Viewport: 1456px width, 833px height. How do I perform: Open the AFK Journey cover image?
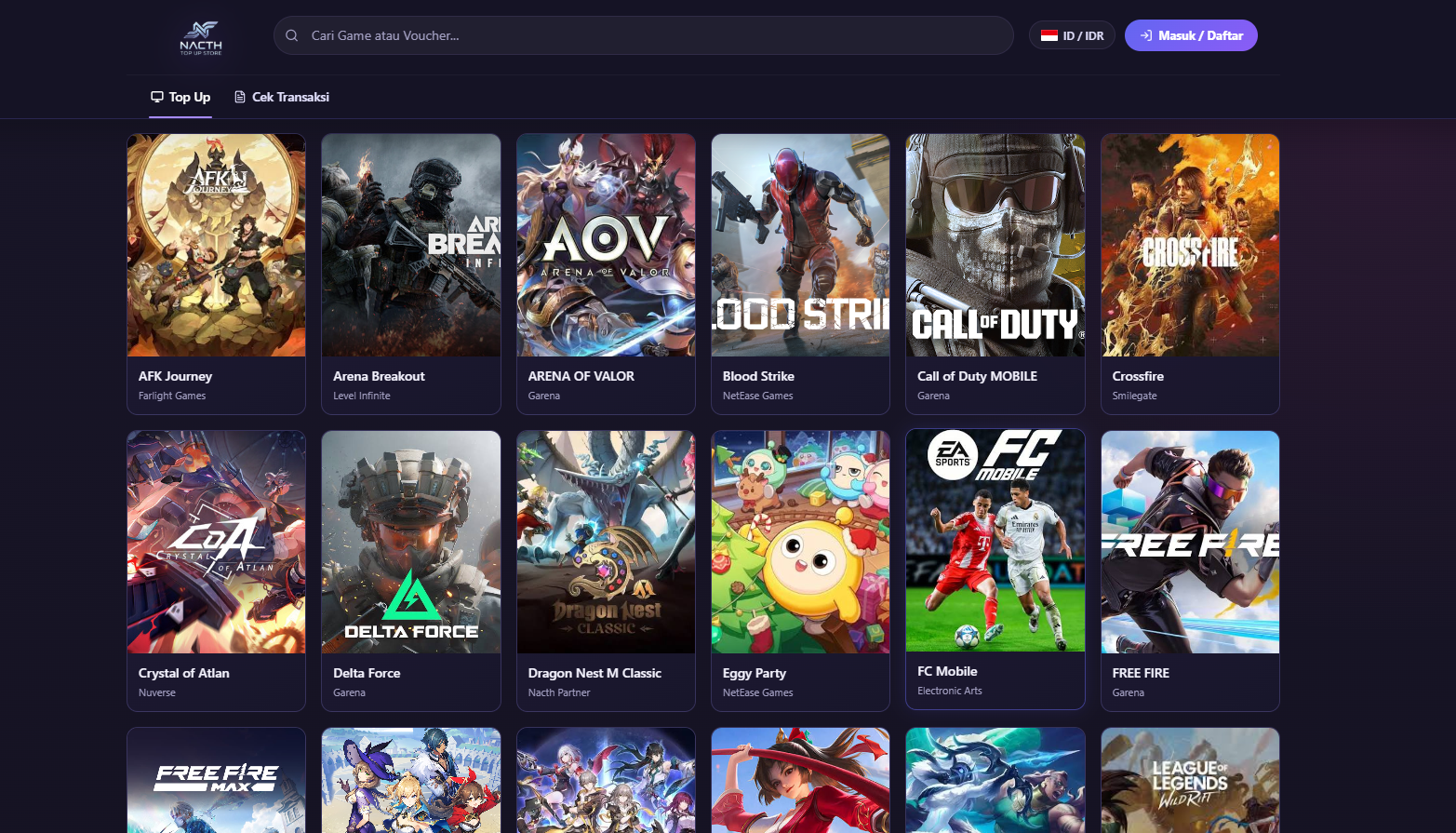(216, 245)
